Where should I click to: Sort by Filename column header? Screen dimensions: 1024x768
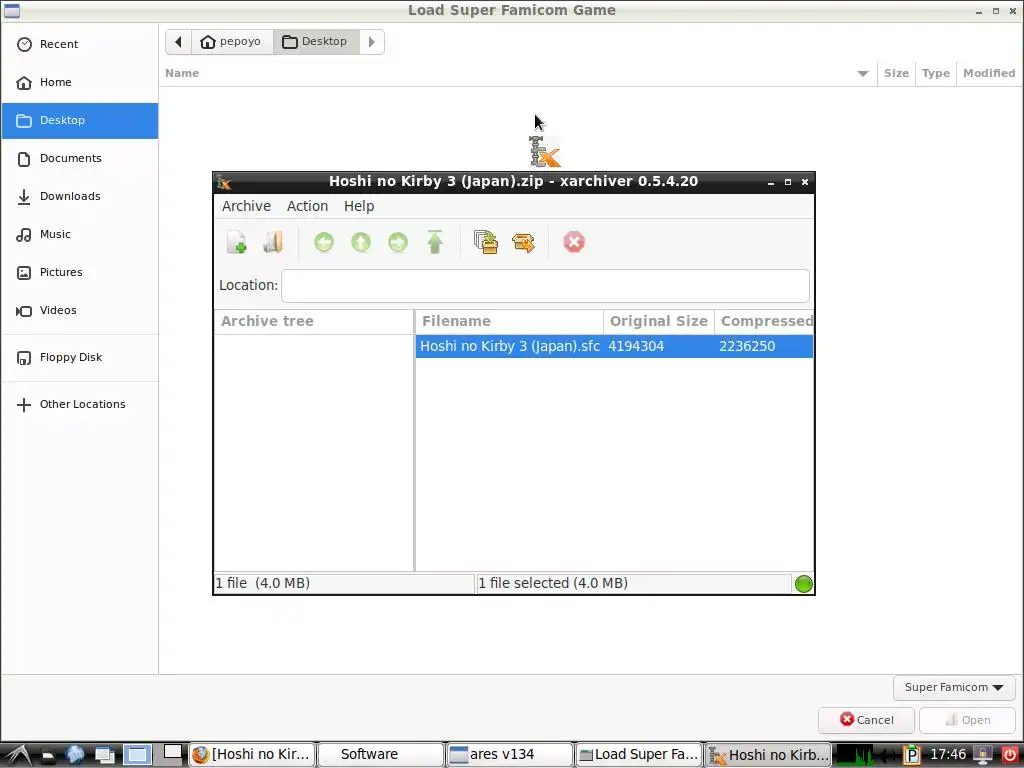click(509, 321)
